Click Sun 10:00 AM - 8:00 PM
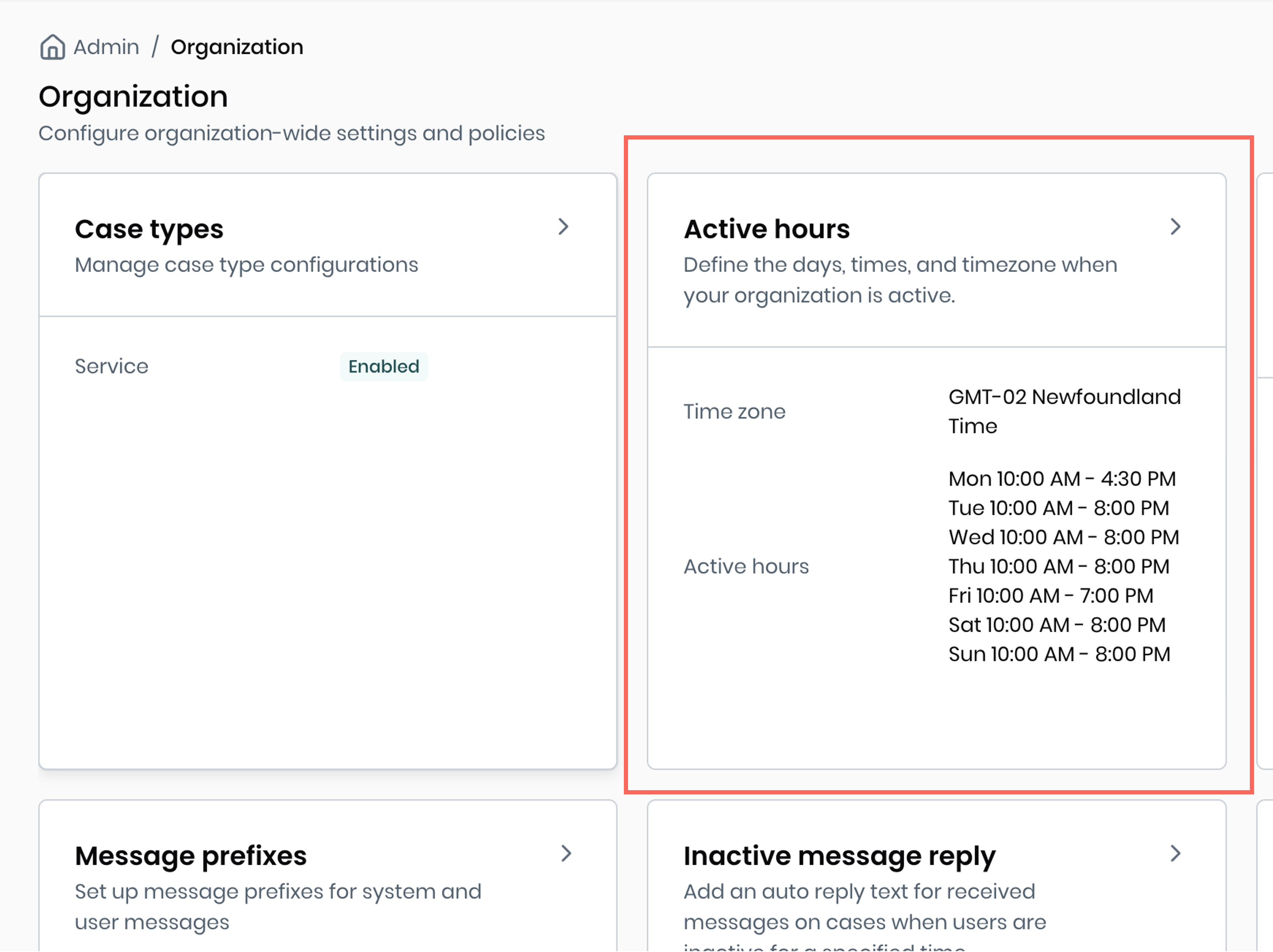Screen dimensions: 1273x952 click(1059, 654)
